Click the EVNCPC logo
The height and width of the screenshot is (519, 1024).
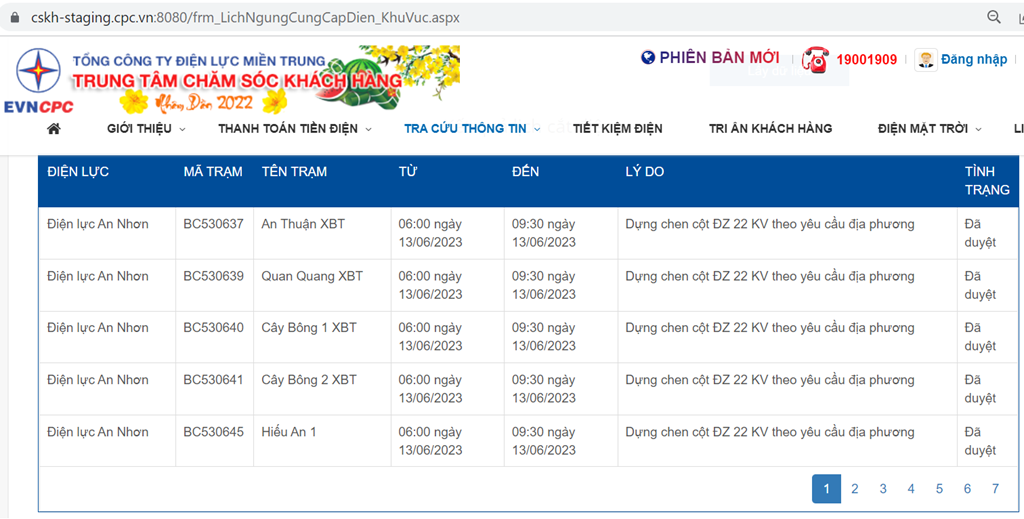[39, 80]
